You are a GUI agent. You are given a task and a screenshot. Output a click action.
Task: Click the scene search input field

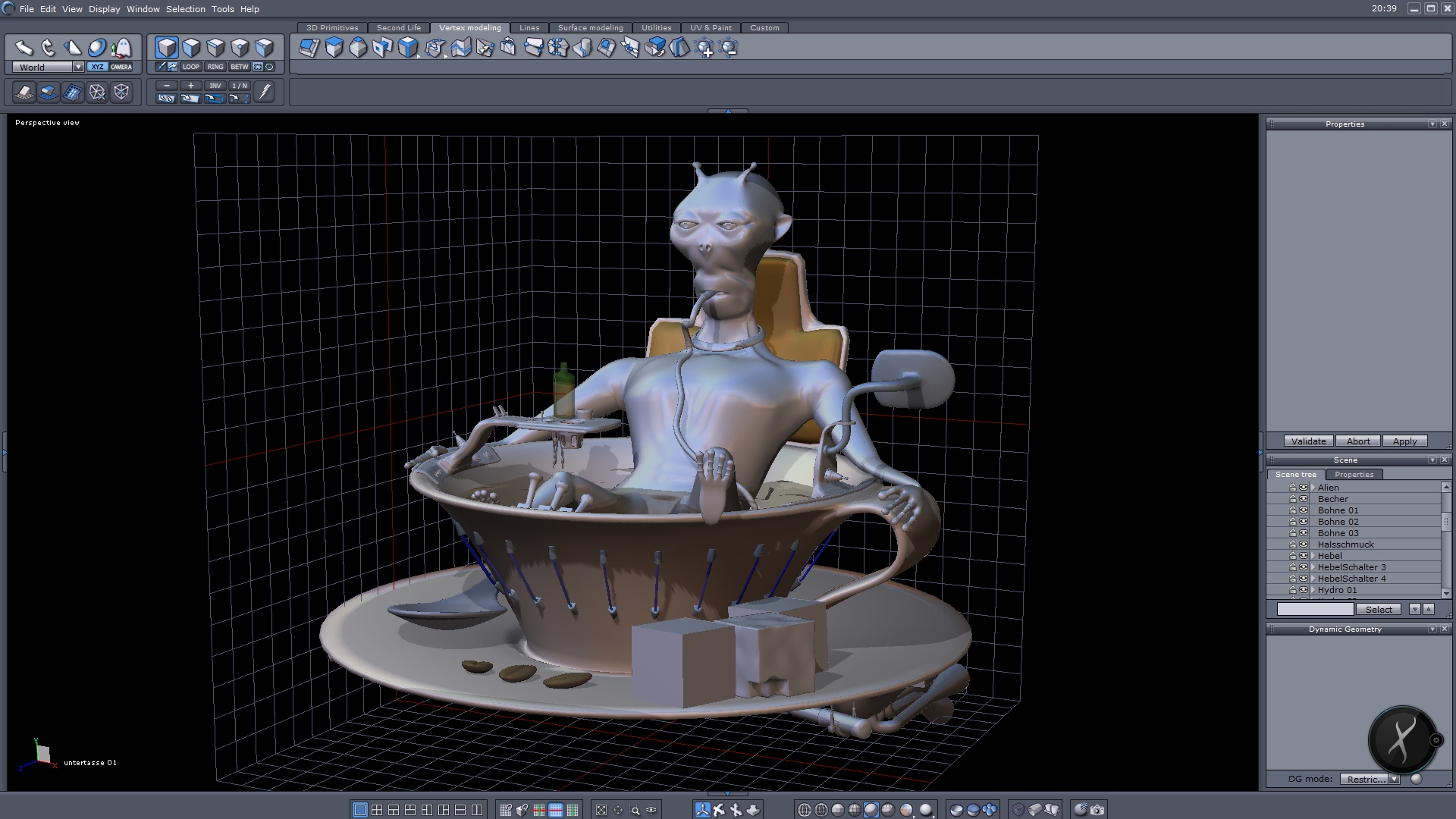1315,609
